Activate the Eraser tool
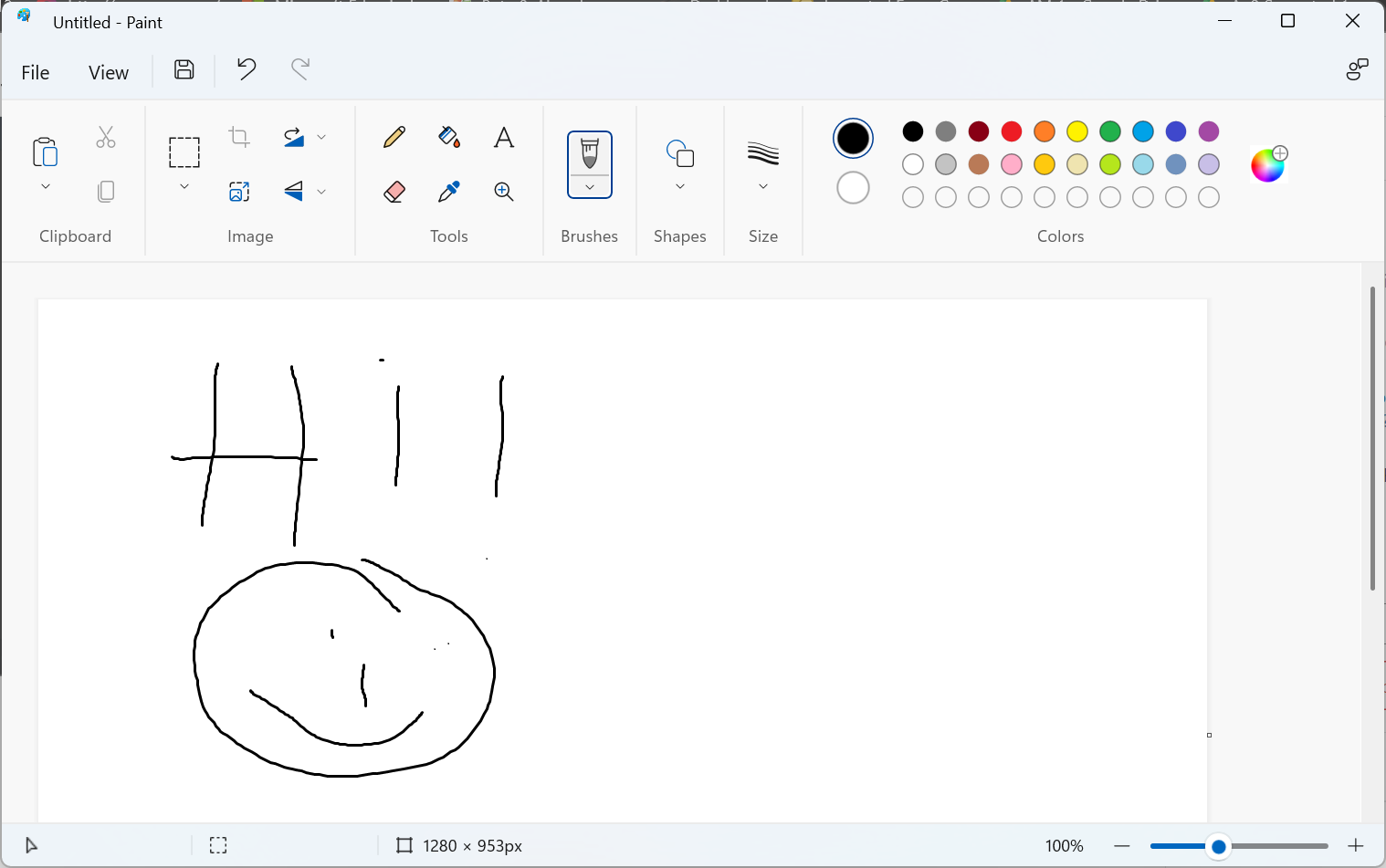1386x868 pixels. coord(394,192)
